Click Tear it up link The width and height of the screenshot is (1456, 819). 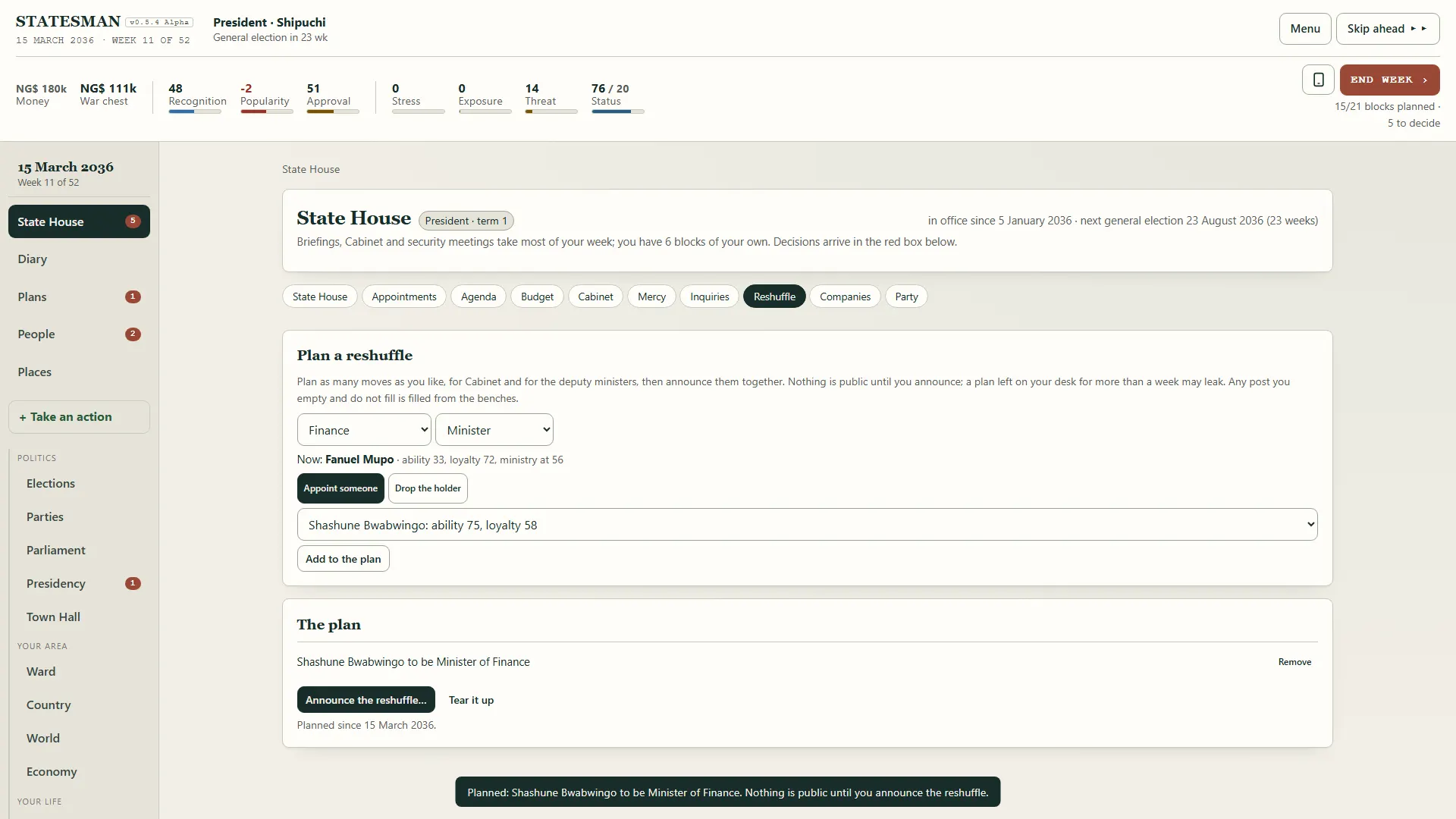coord(471,700)
